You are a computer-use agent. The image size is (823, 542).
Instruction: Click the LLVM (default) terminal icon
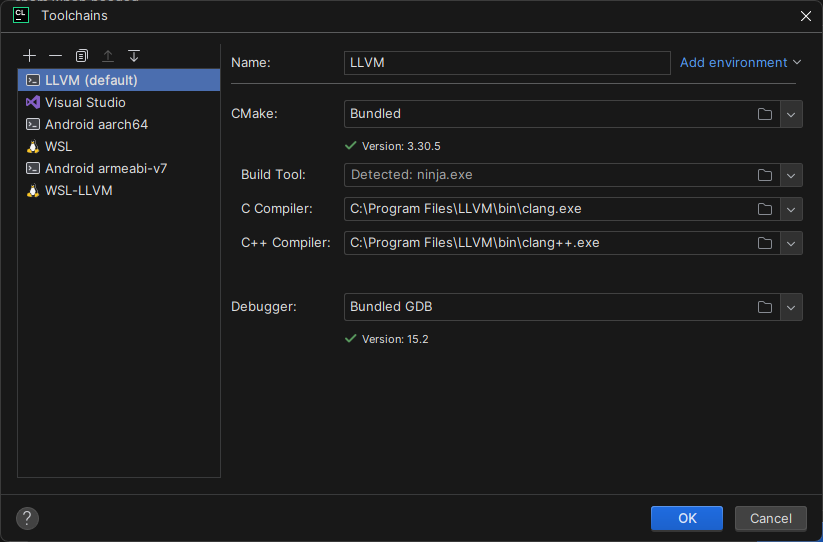[x=33, y=80]
